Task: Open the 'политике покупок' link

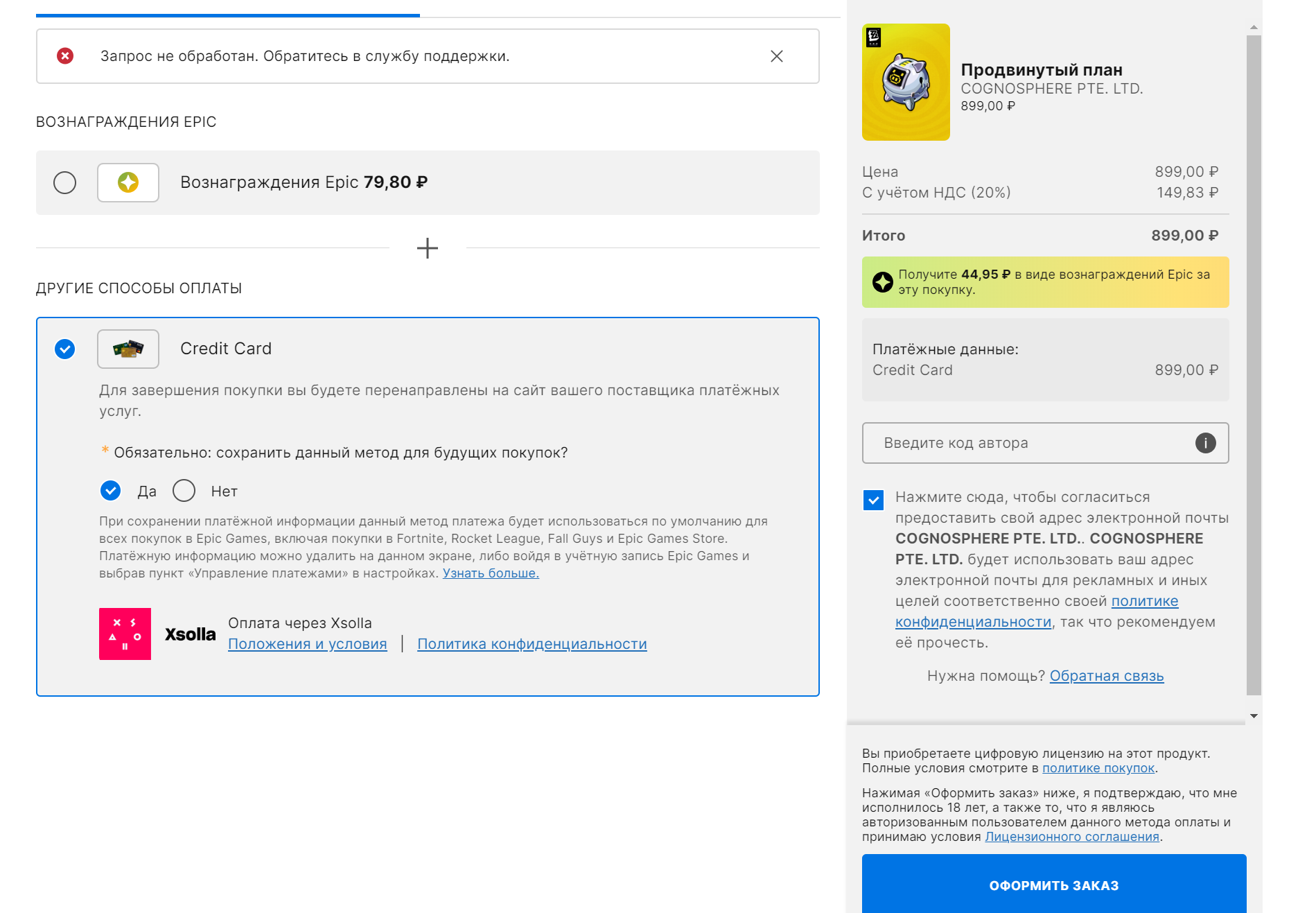Action: pos(1098,768)
